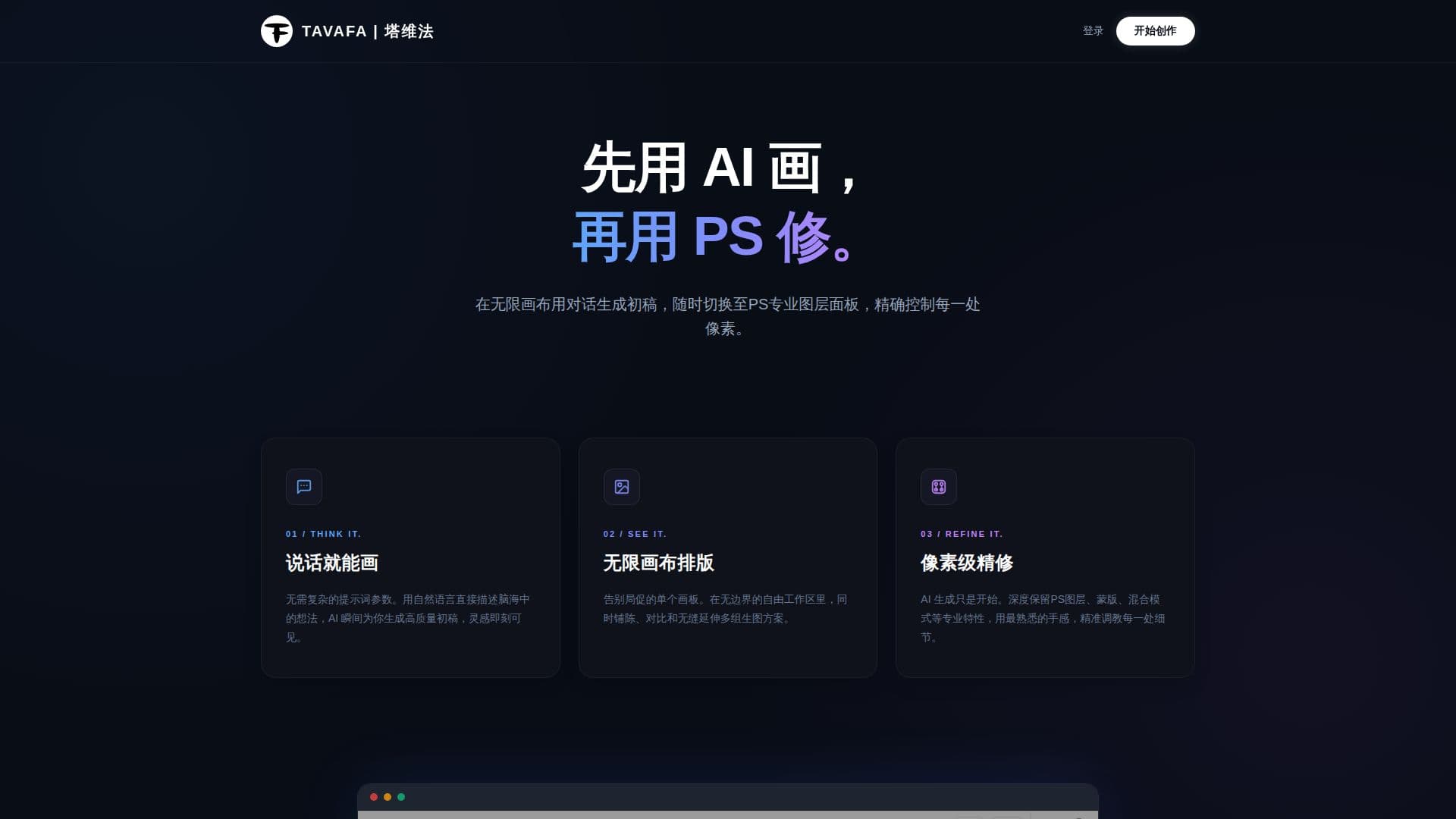1456x819 pixels.
Task: Click the green dot in the mockup window
Action: tap(401, 797)
